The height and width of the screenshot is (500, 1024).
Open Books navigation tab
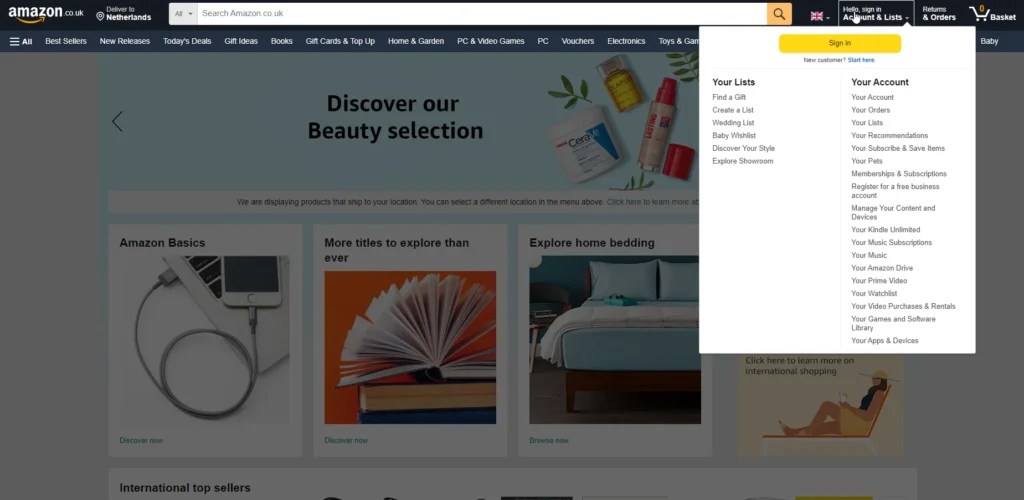point(281,41)
